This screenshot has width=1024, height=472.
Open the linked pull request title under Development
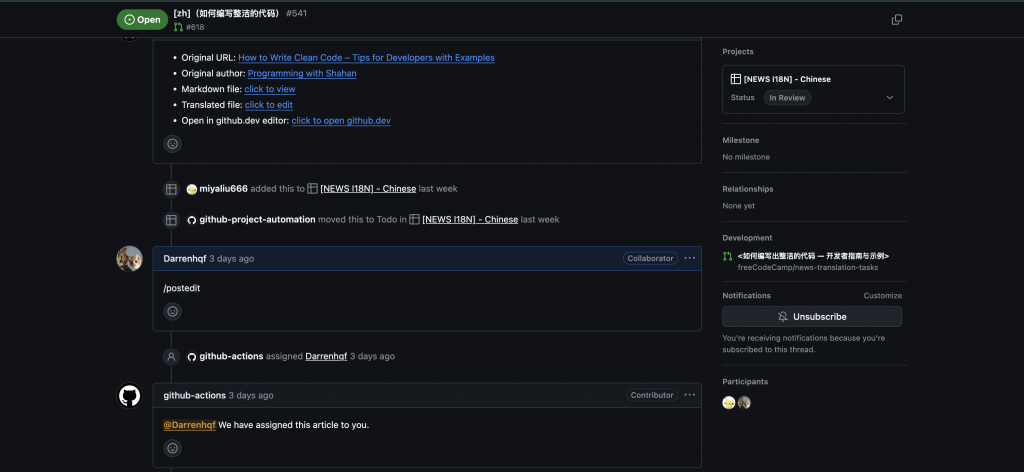click(x=813, y=257)
